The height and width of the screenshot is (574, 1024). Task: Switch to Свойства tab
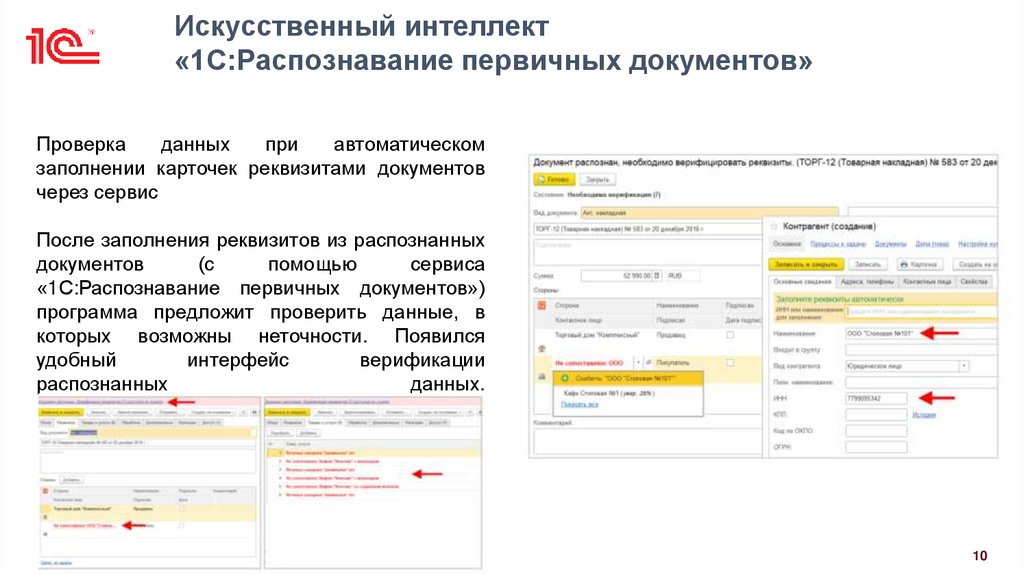click(x=974, y=281)
